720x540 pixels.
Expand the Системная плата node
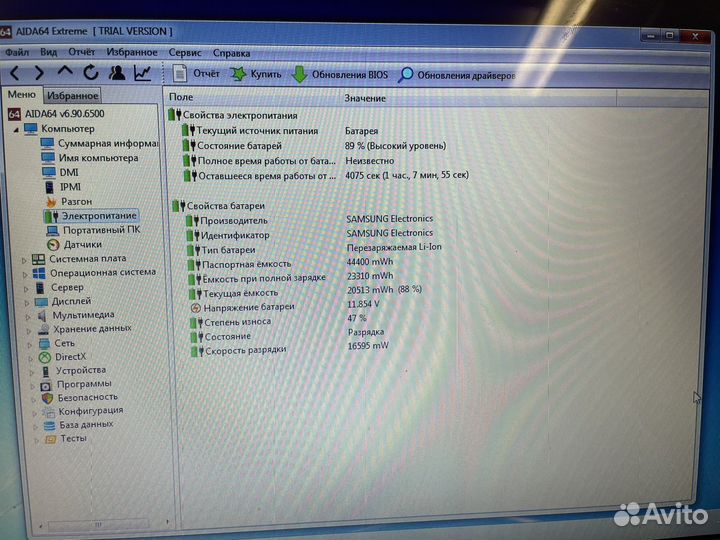24,260
